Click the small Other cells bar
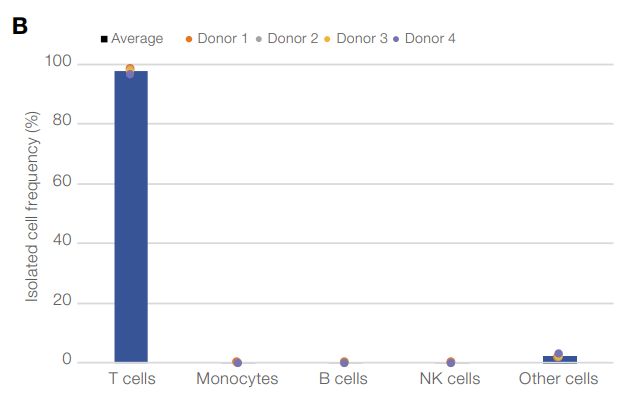This screenshot has width=636, height=407. click(x=559, y=358)
